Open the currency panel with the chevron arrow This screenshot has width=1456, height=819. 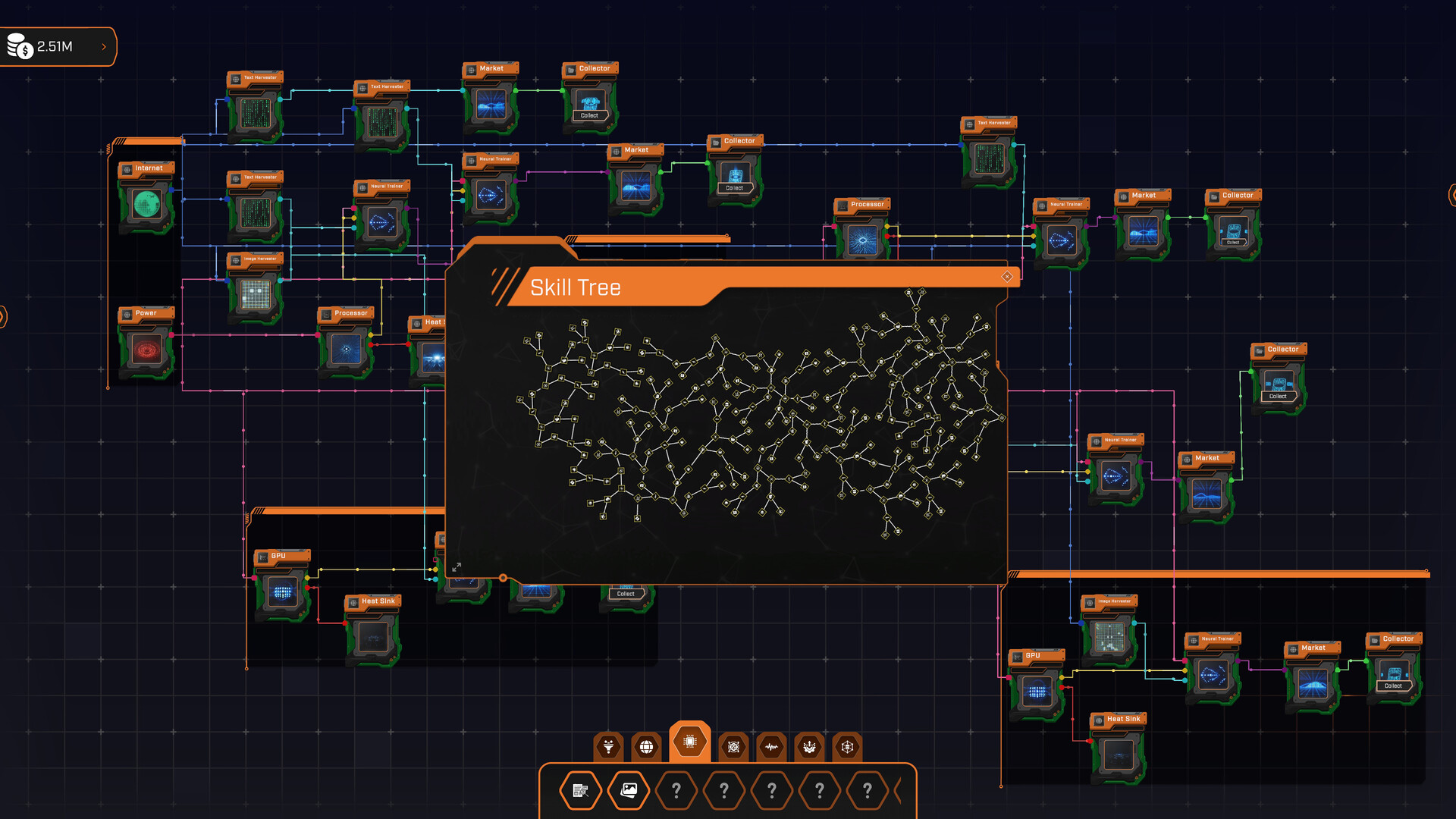click(104, 46)
